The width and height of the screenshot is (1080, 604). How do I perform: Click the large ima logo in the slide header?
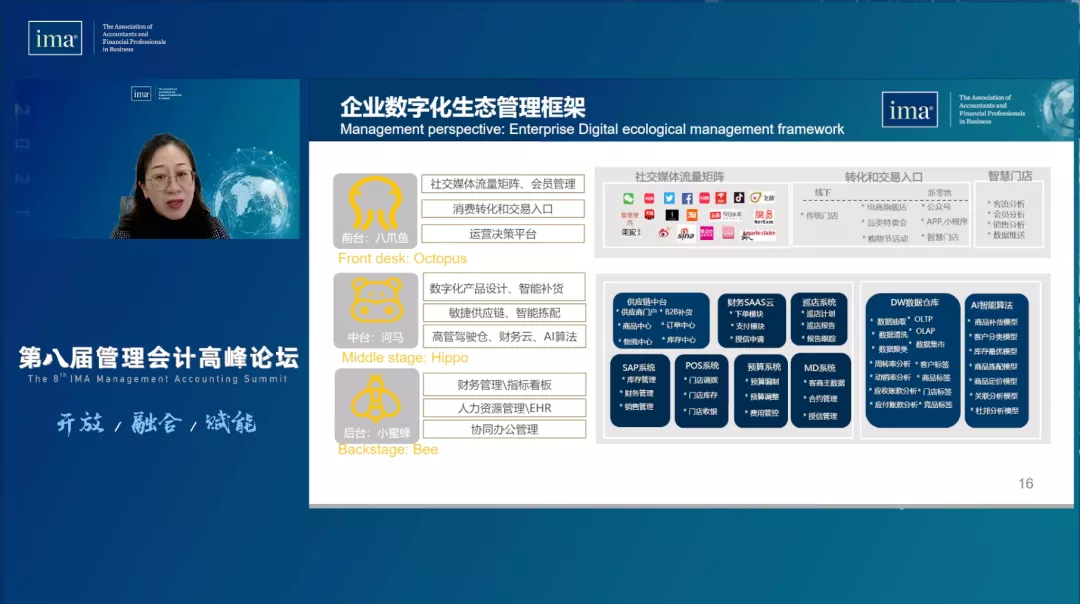tap(910, 110)
